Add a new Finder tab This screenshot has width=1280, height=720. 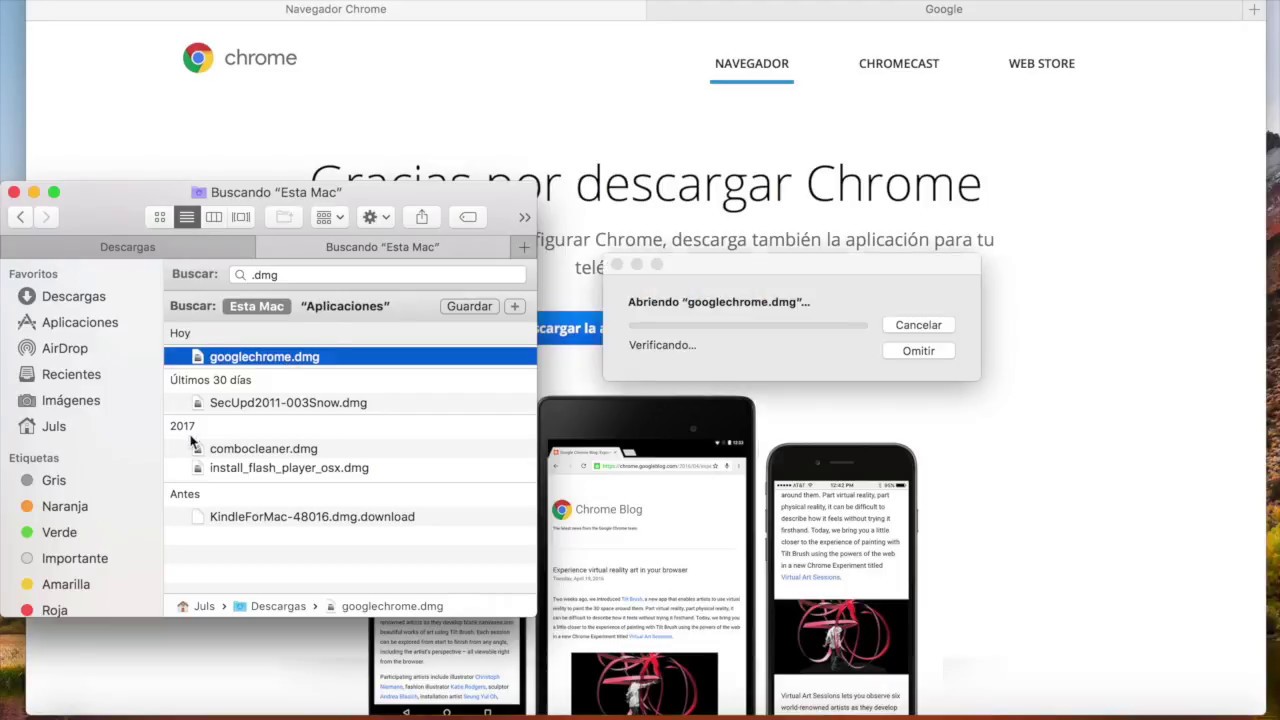(524, 247)
